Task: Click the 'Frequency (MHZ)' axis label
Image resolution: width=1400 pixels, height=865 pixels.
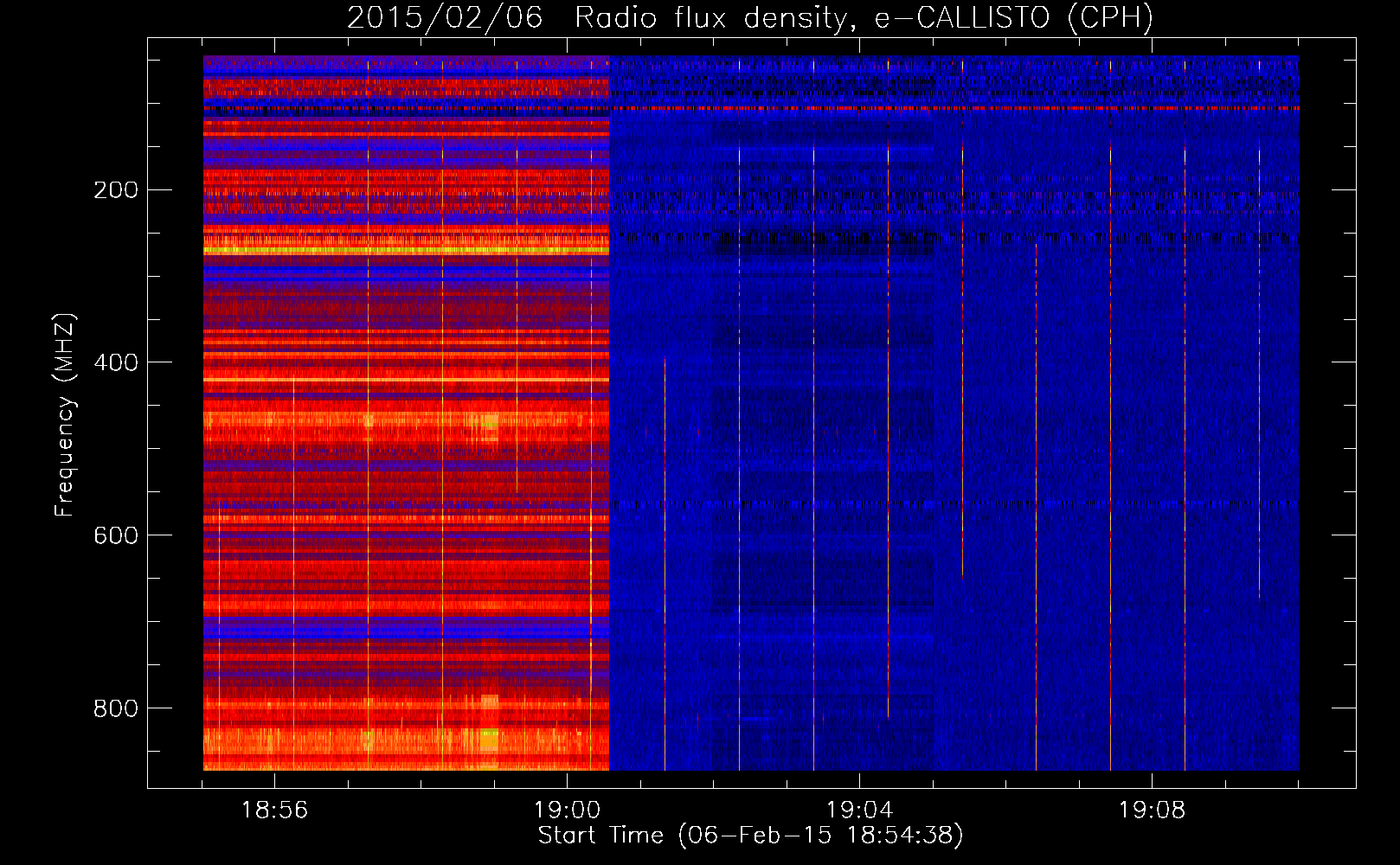Action: pos(65,414)
